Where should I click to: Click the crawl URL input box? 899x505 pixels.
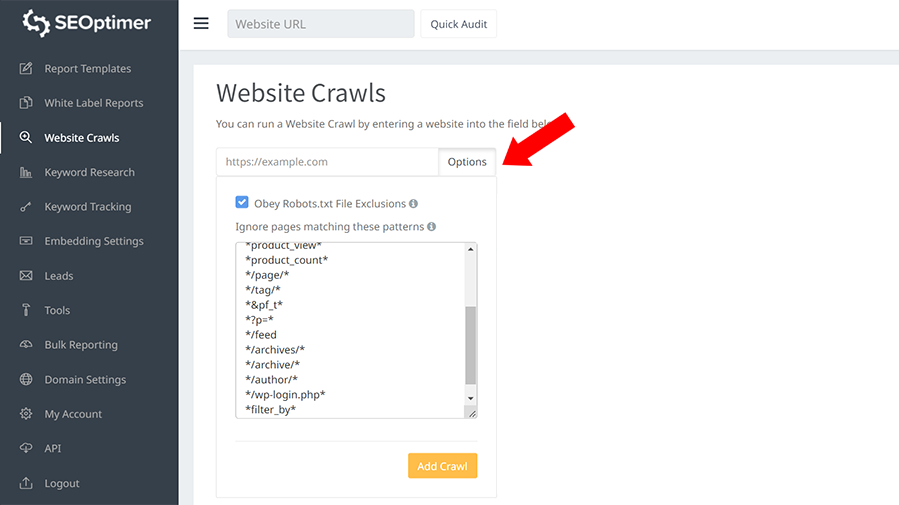pos(327,162)
